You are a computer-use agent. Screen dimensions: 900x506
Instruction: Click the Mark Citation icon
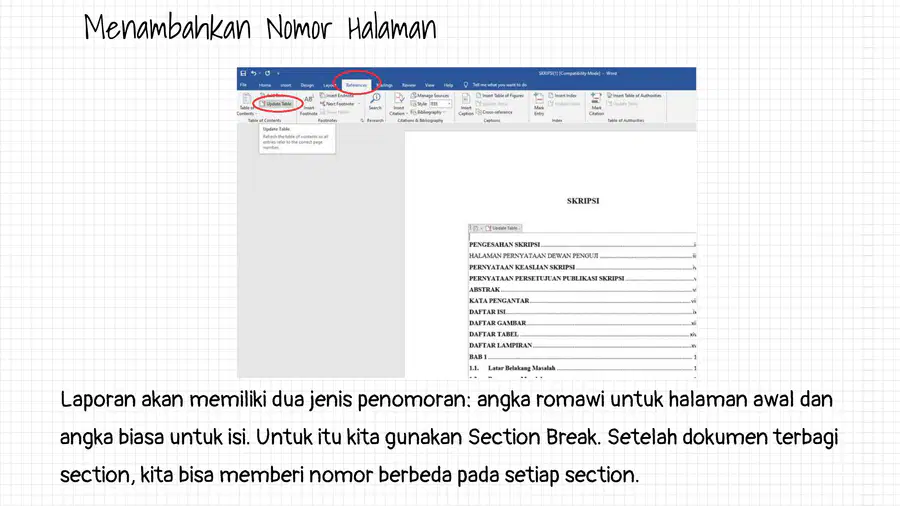coord(596,98)
